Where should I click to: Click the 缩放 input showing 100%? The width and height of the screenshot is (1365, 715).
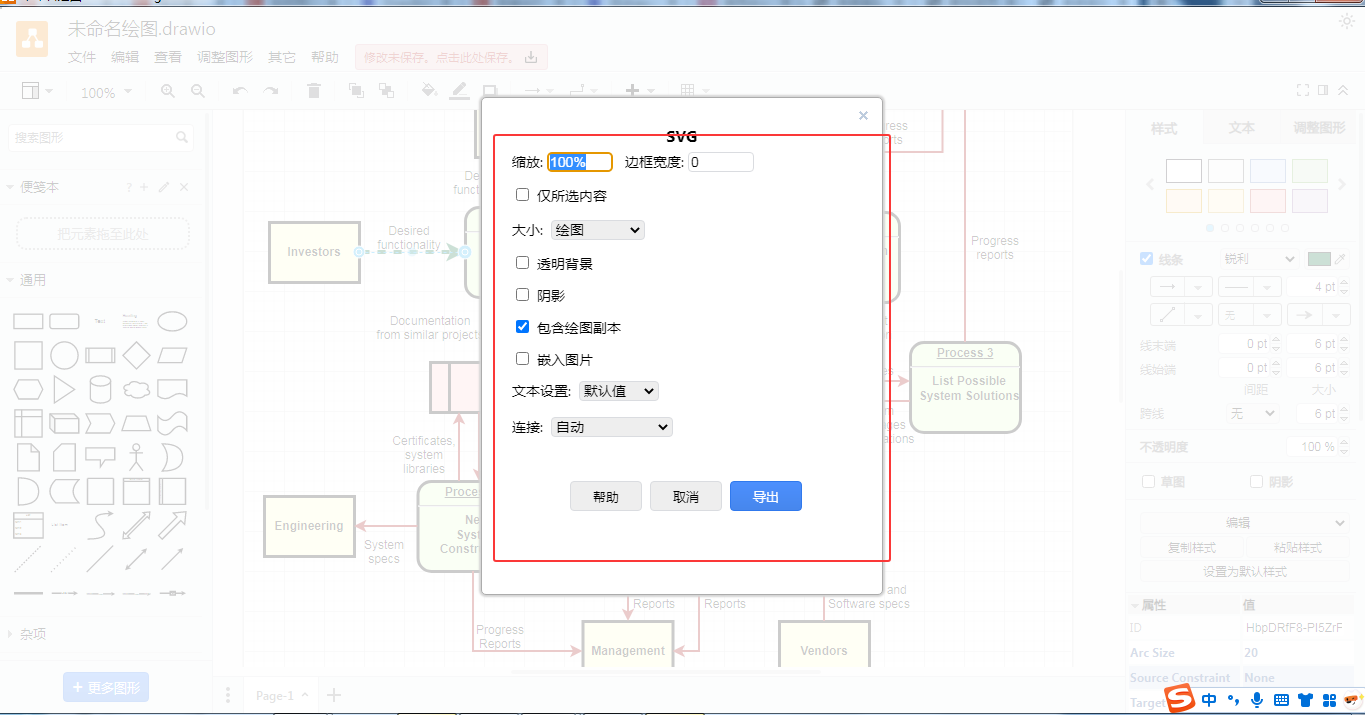pos(578,161)
